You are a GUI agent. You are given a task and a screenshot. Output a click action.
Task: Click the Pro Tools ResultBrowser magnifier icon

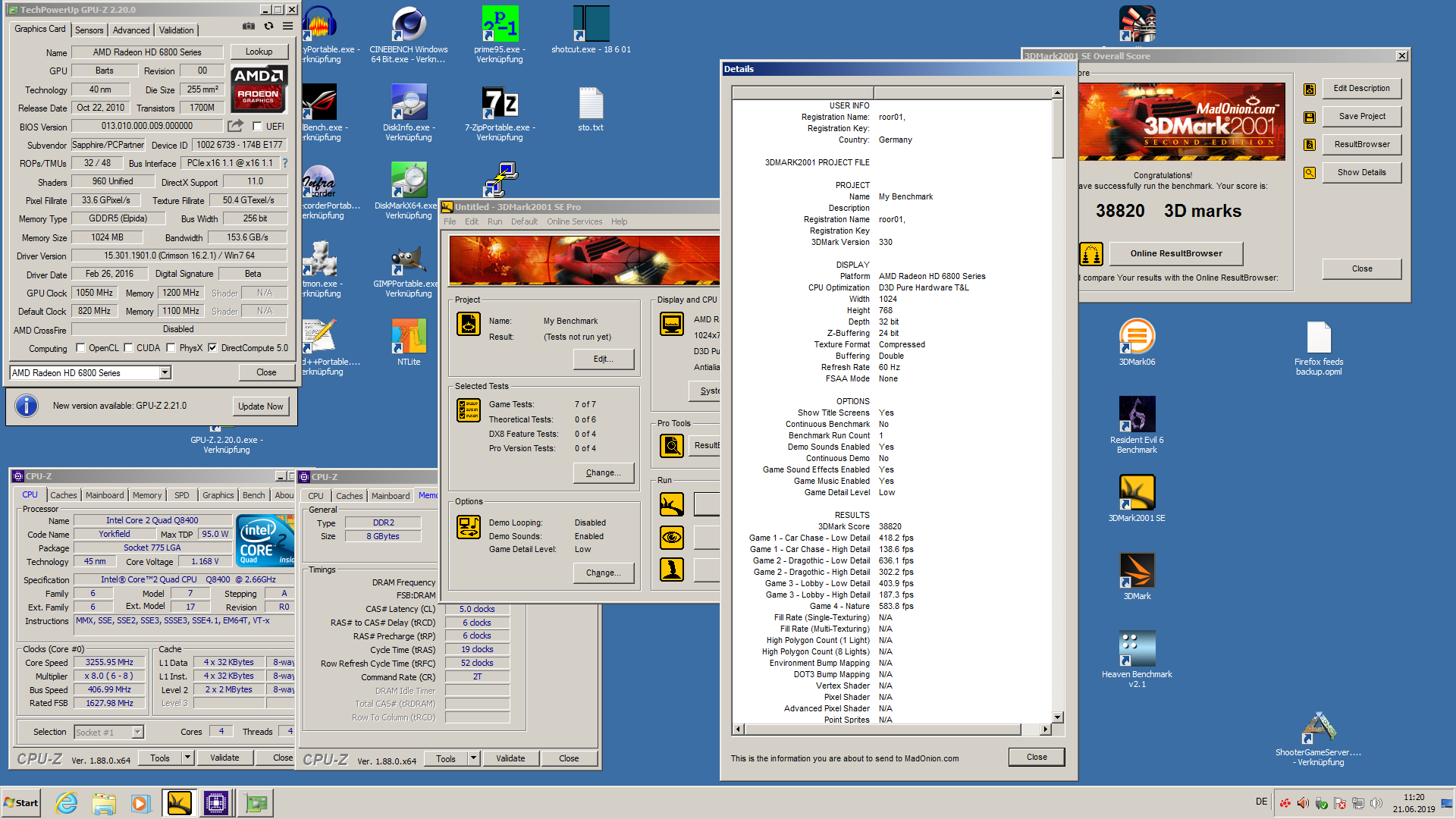point(672,446)
